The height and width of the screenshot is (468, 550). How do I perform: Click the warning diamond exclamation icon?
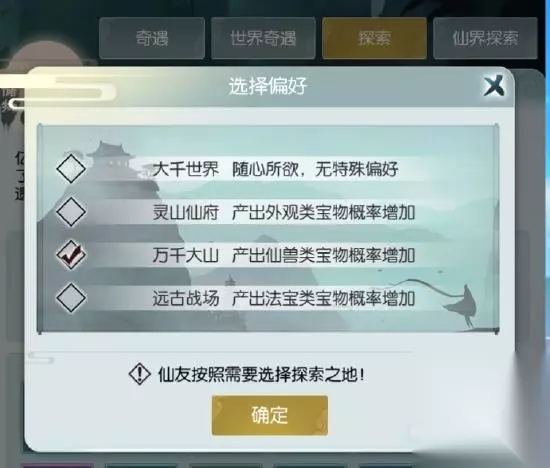139,374
